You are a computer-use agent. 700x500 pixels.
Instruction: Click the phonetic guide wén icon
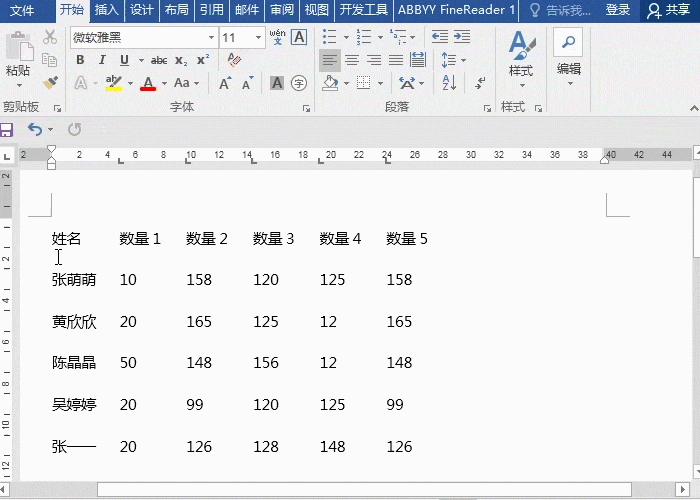(277, 37)
